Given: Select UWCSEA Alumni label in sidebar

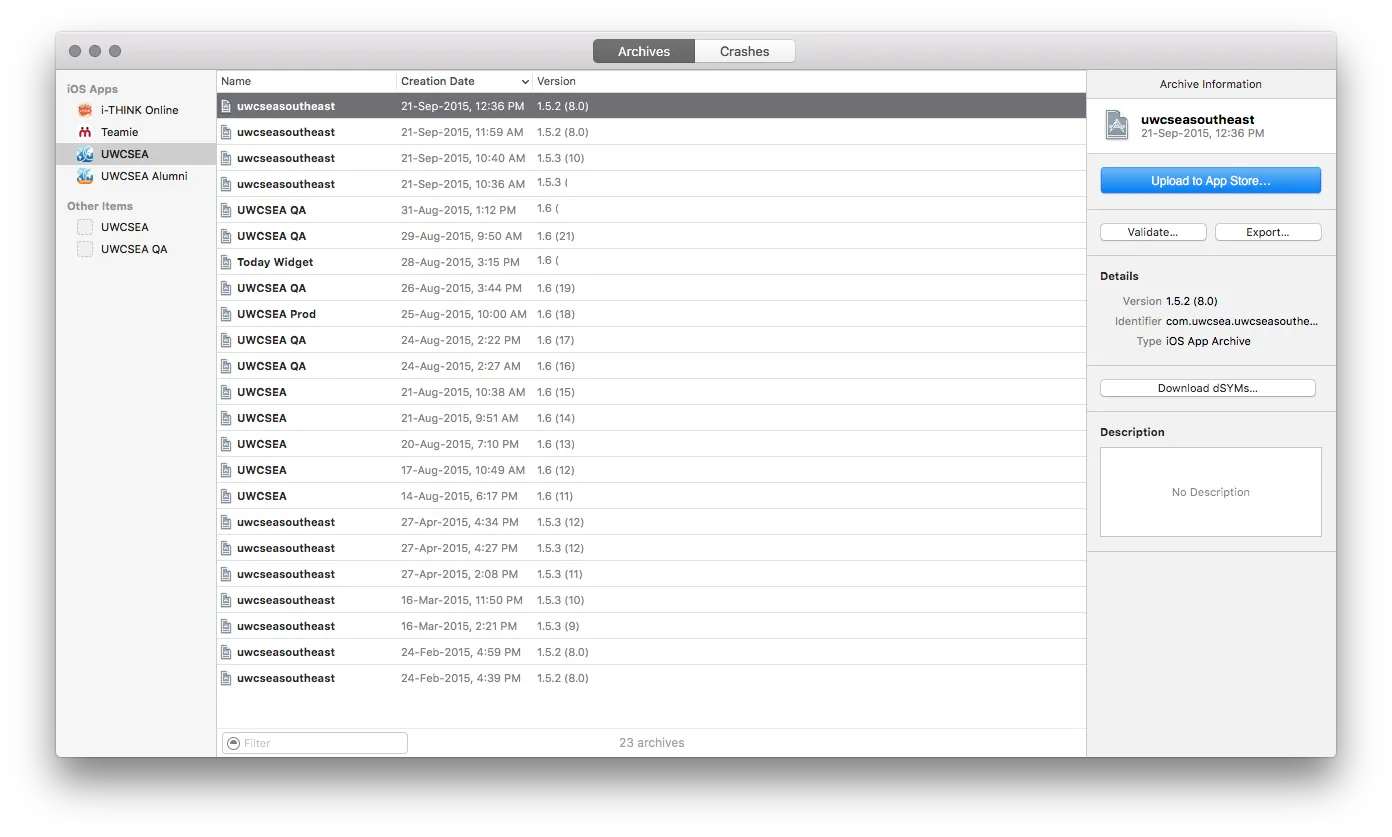Looking at the screenshot, I should point(144,176).
